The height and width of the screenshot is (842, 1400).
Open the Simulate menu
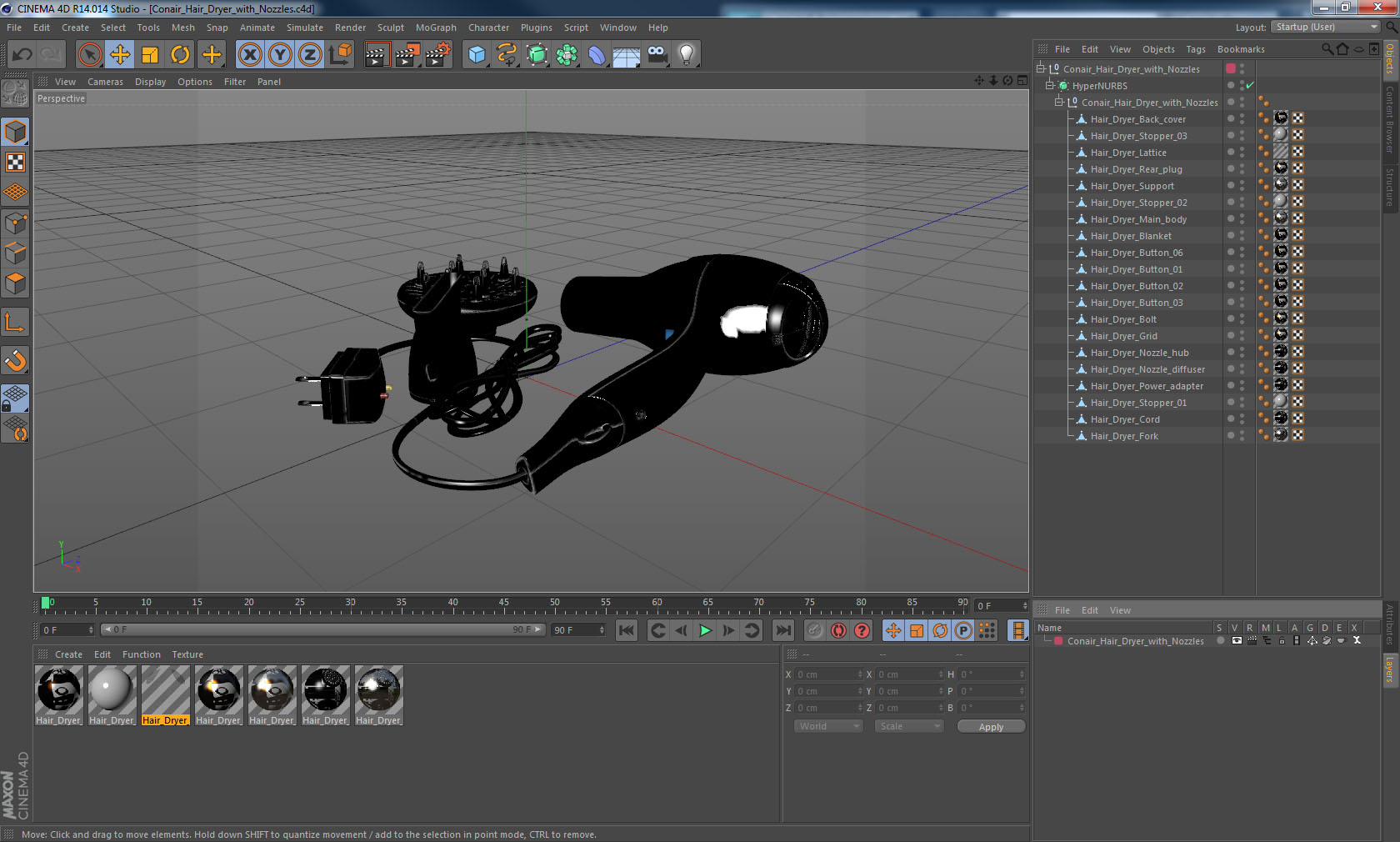coord(305,28)
